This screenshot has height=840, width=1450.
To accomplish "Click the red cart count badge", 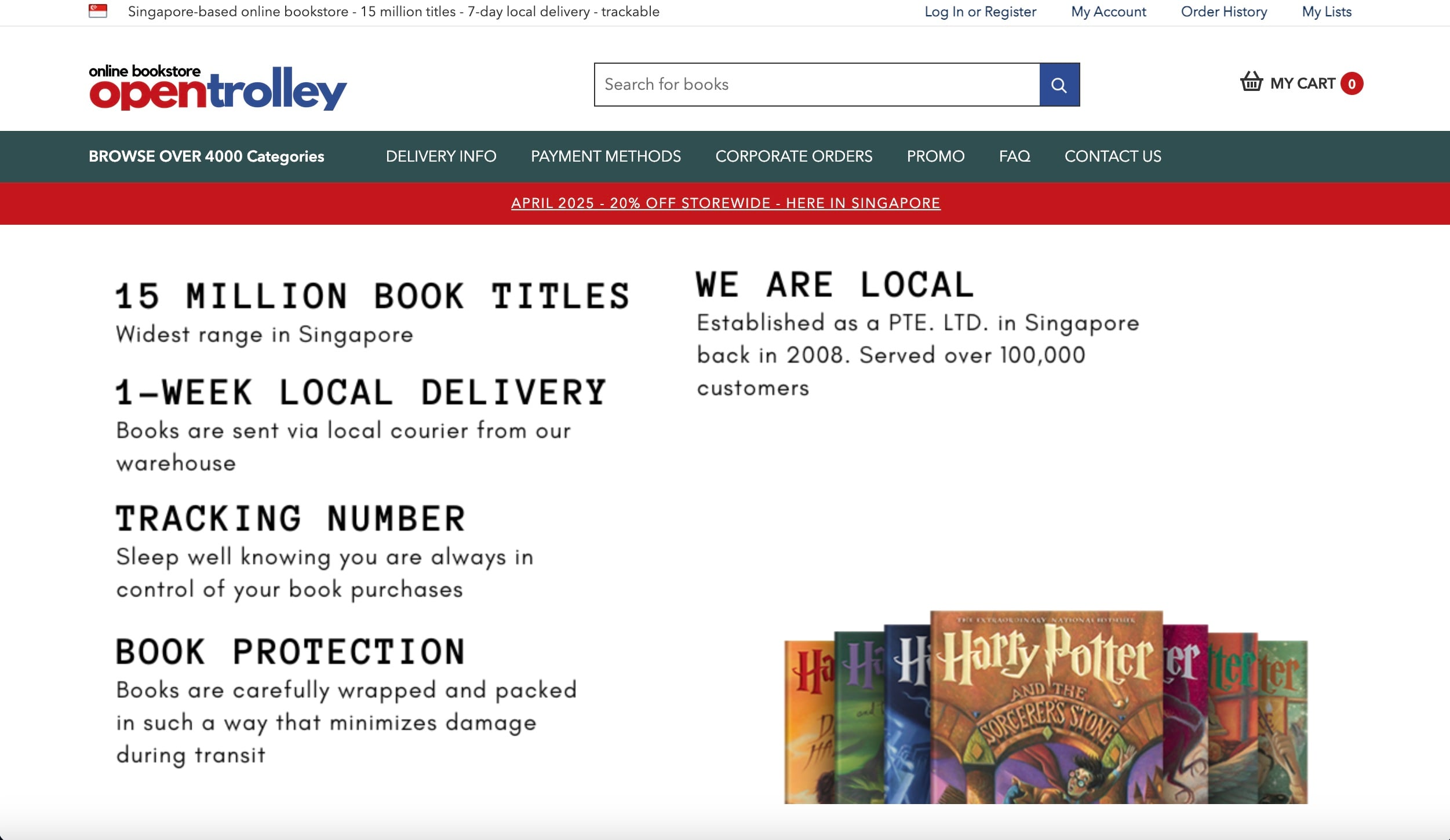I will point(1351,83).
